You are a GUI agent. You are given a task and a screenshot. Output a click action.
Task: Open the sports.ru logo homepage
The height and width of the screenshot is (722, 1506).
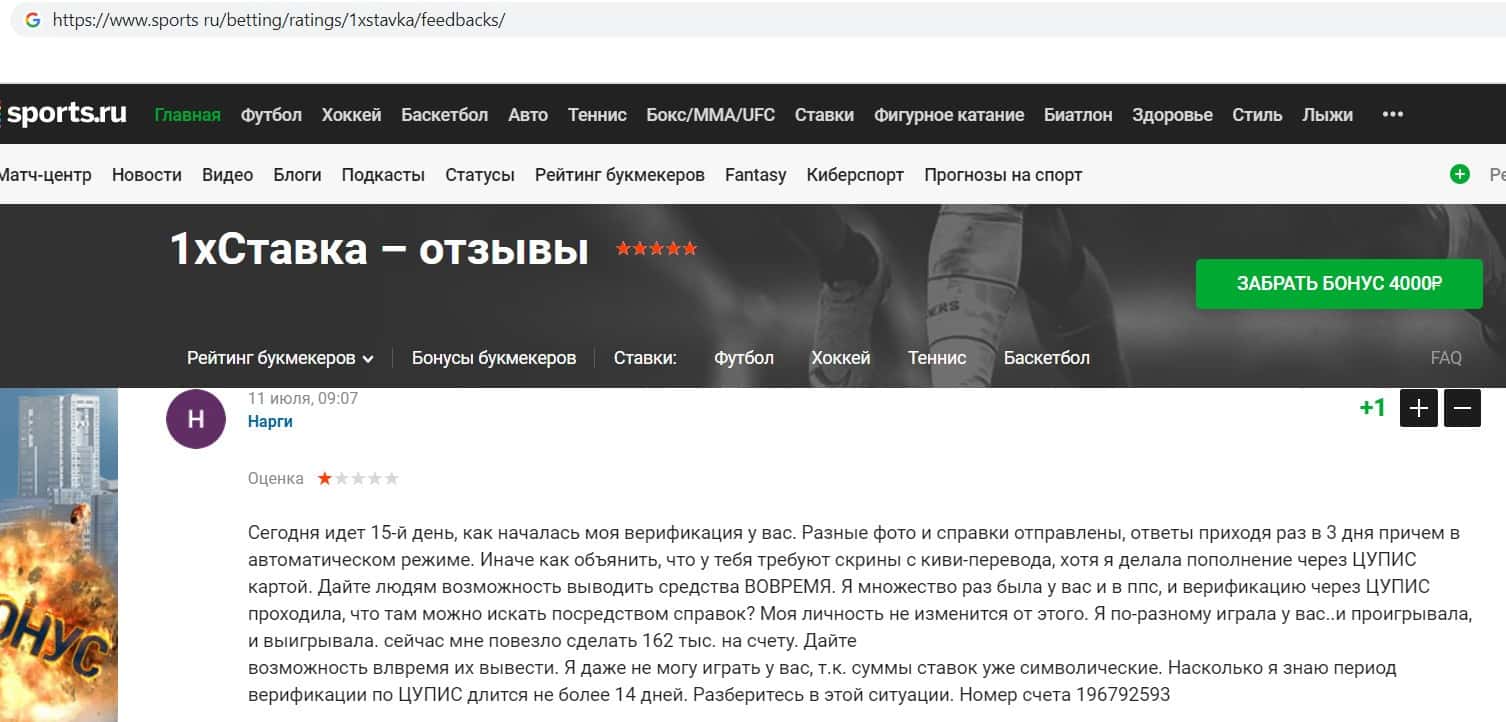point(64,114)
